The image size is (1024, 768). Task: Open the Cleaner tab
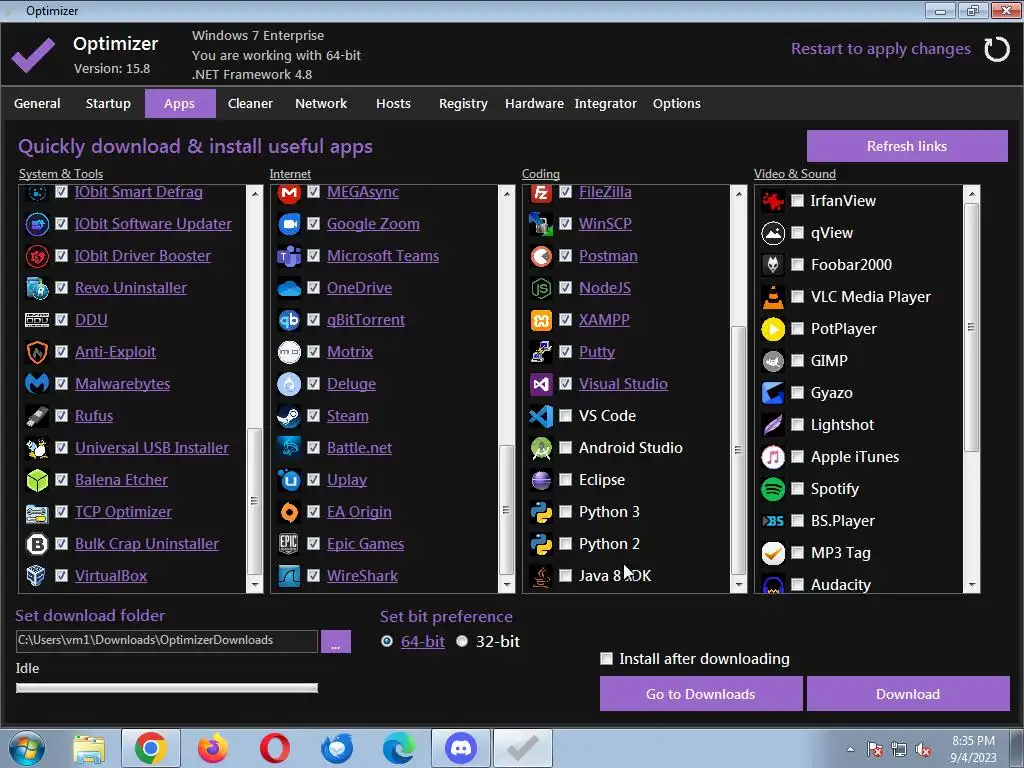[x=250, y=104]
